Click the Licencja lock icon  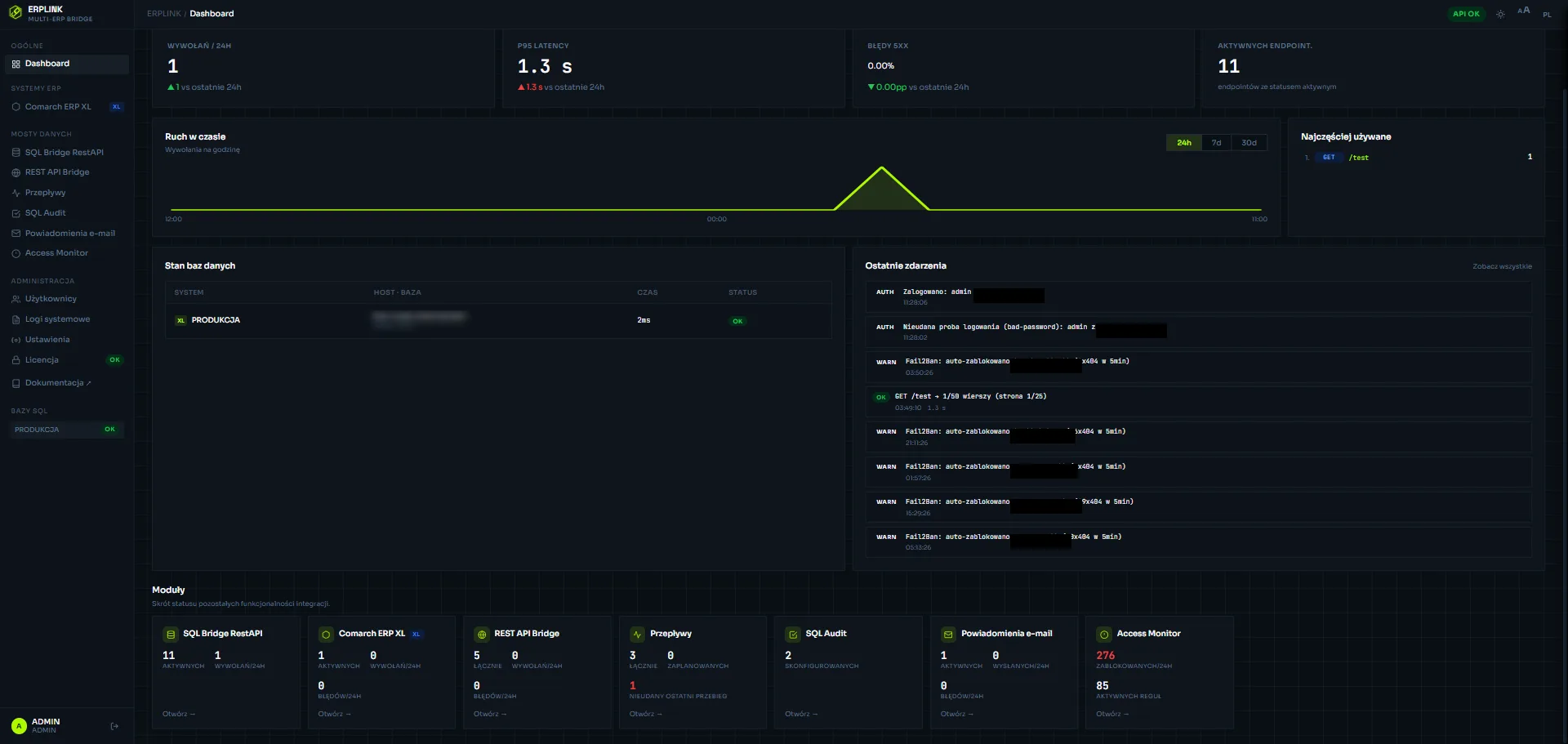tap(16, 360)
